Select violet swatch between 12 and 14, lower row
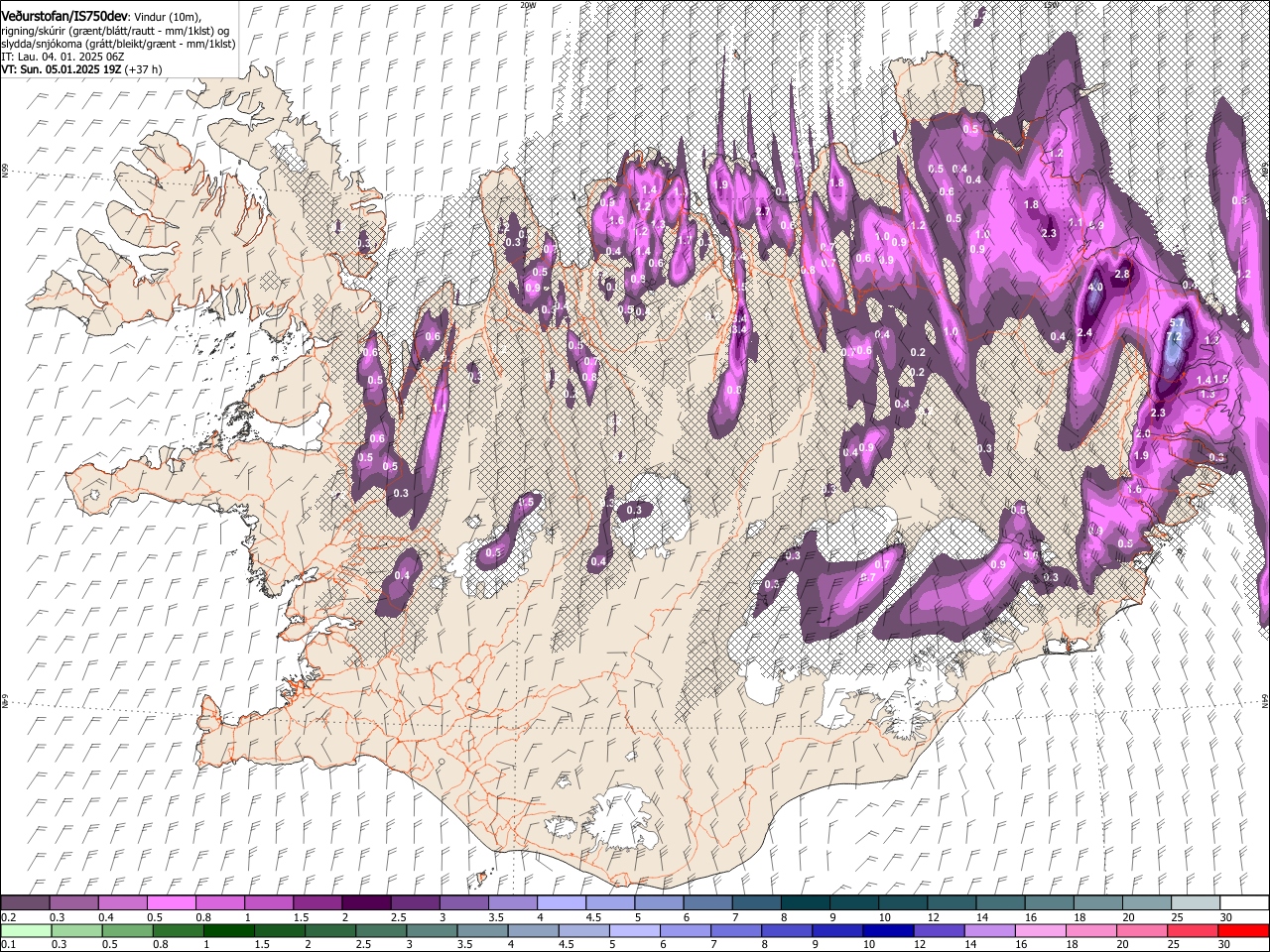 pos(939,930)
